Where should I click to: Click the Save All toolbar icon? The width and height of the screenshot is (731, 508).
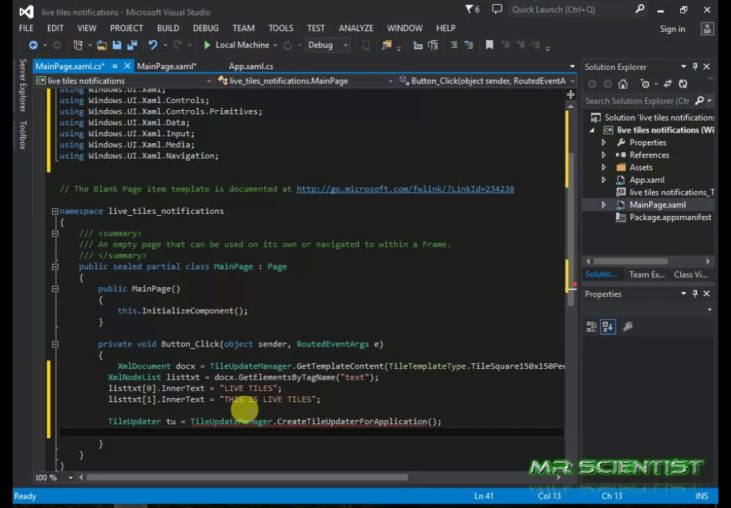[131, 45]
